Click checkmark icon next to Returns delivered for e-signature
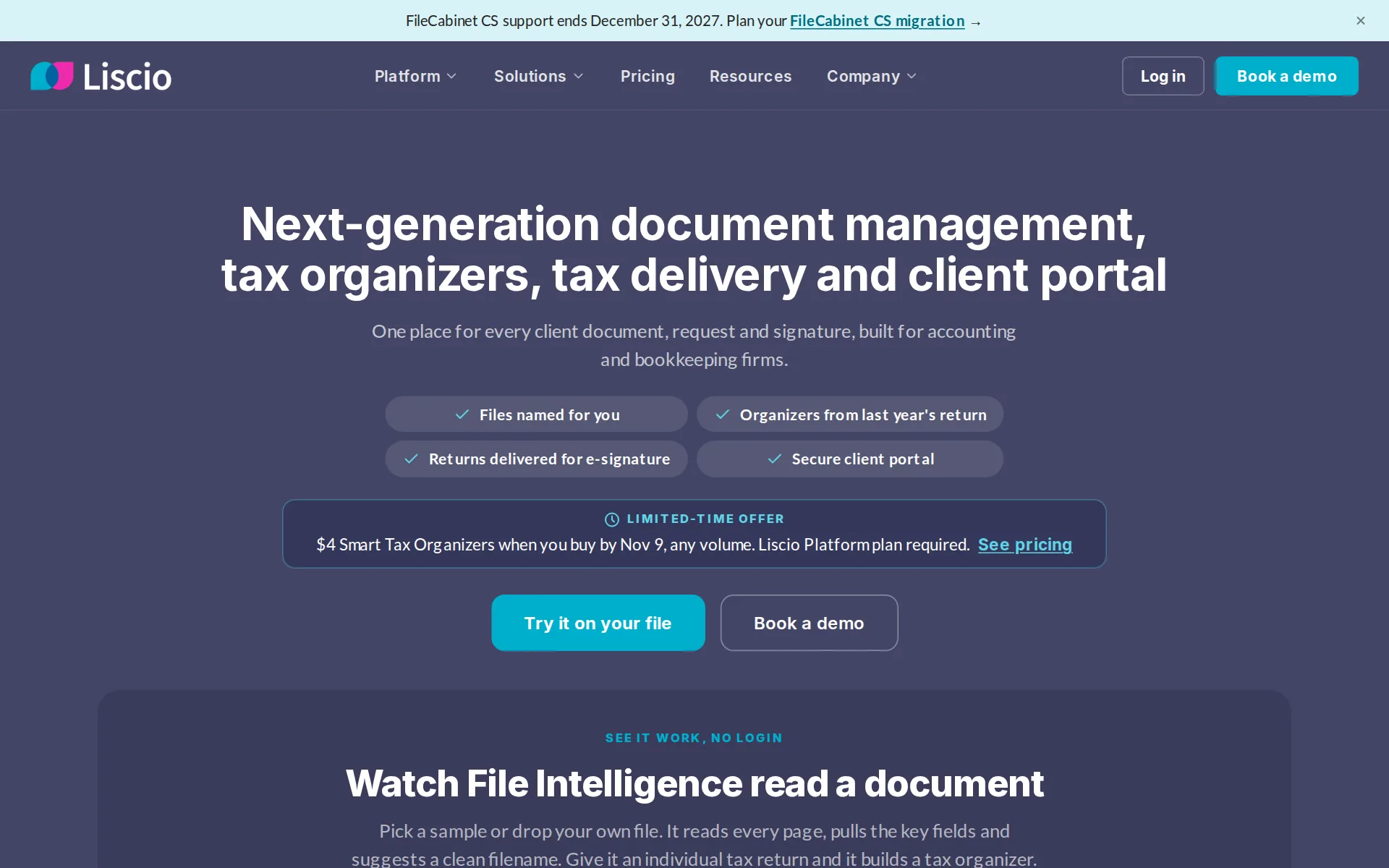1389x868 pixels. [x=412, y=459]
